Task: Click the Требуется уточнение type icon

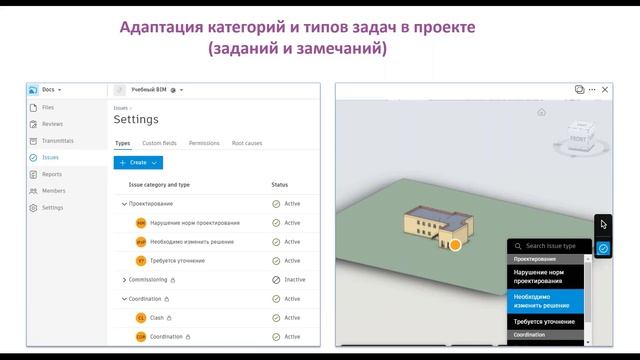Action: click(141, 261)
